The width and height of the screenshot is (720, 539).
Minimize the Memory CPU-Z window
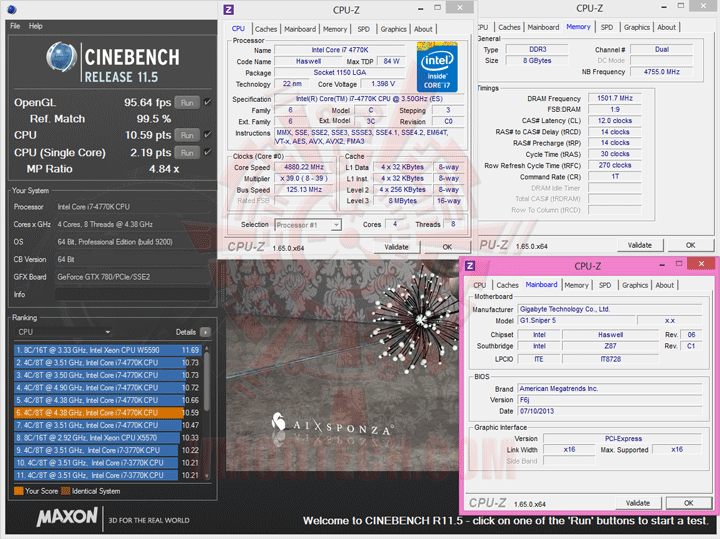[664, 7]
